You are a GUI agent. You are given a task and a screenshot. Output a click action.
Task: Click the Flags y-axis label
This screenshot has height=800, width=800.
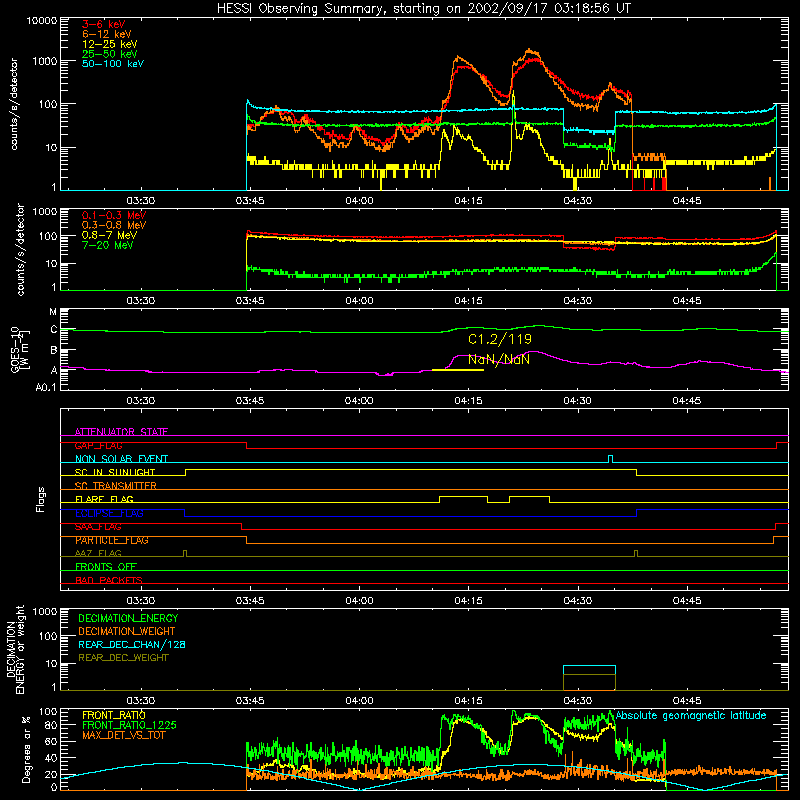point(40,499)
